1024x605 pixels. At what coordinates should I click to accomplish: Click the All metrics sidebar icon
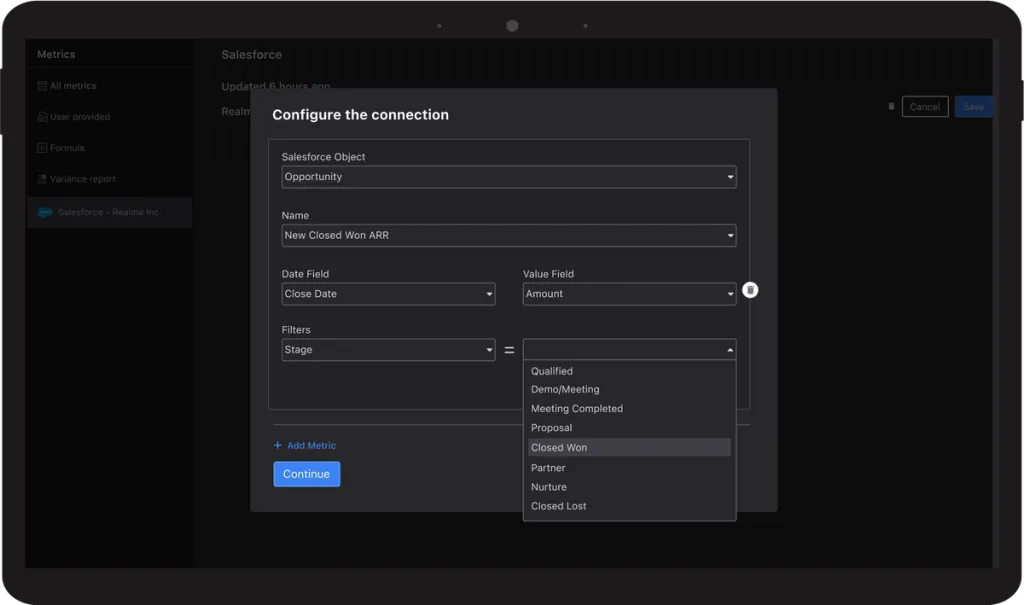pyautogui.click(x=42, y=86)
